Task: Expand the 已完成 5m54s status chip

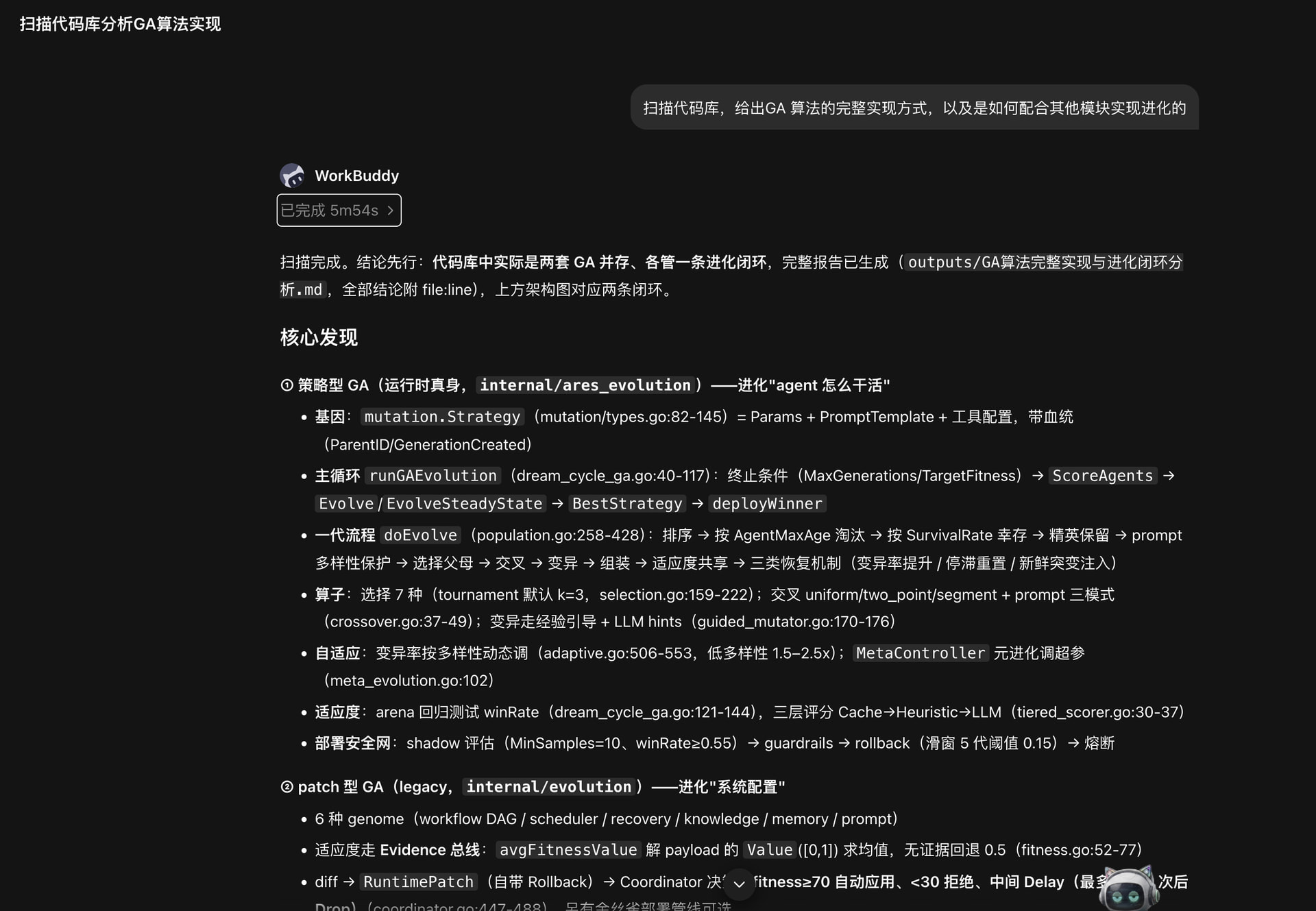Action: pyautogui.click(x=339, y=210)
